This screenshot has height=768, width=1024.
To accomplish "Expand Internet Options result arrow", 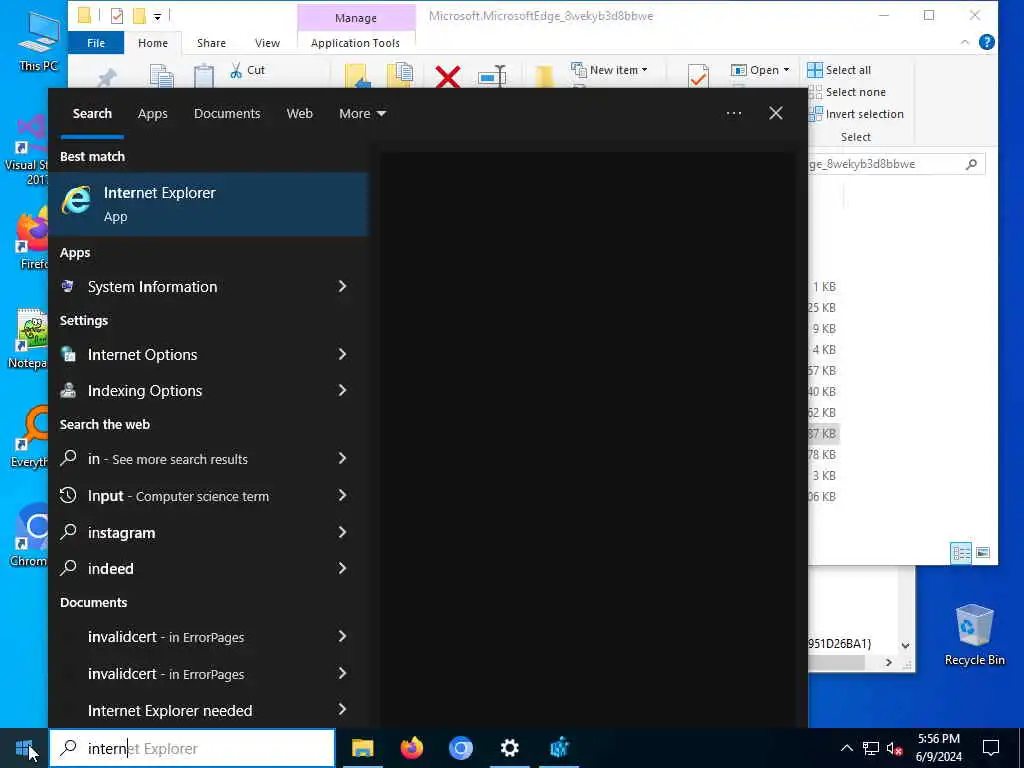I will coord(342,354).
